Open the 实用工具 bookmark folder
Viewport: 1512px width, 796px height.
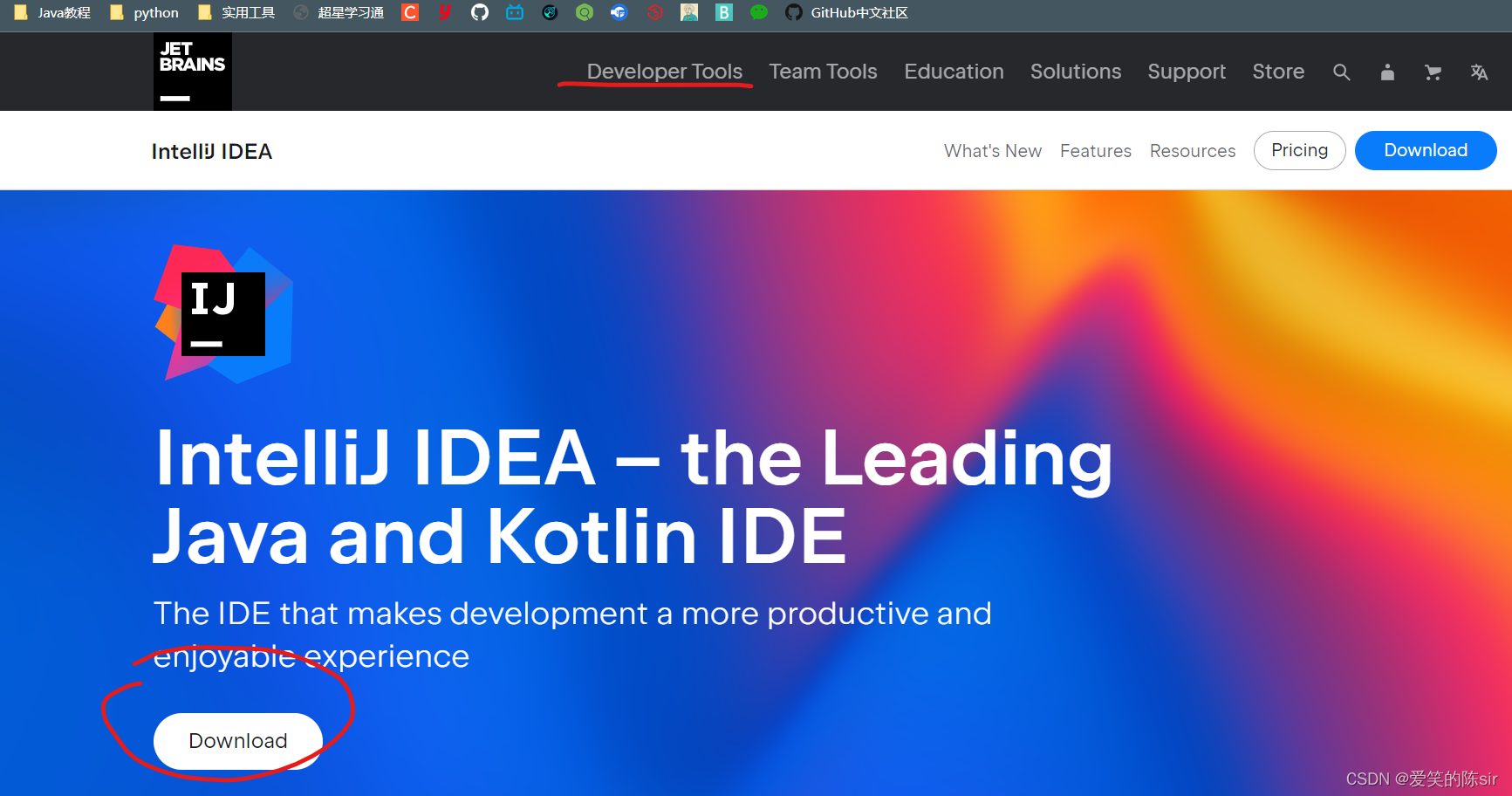tap(236, 12)
